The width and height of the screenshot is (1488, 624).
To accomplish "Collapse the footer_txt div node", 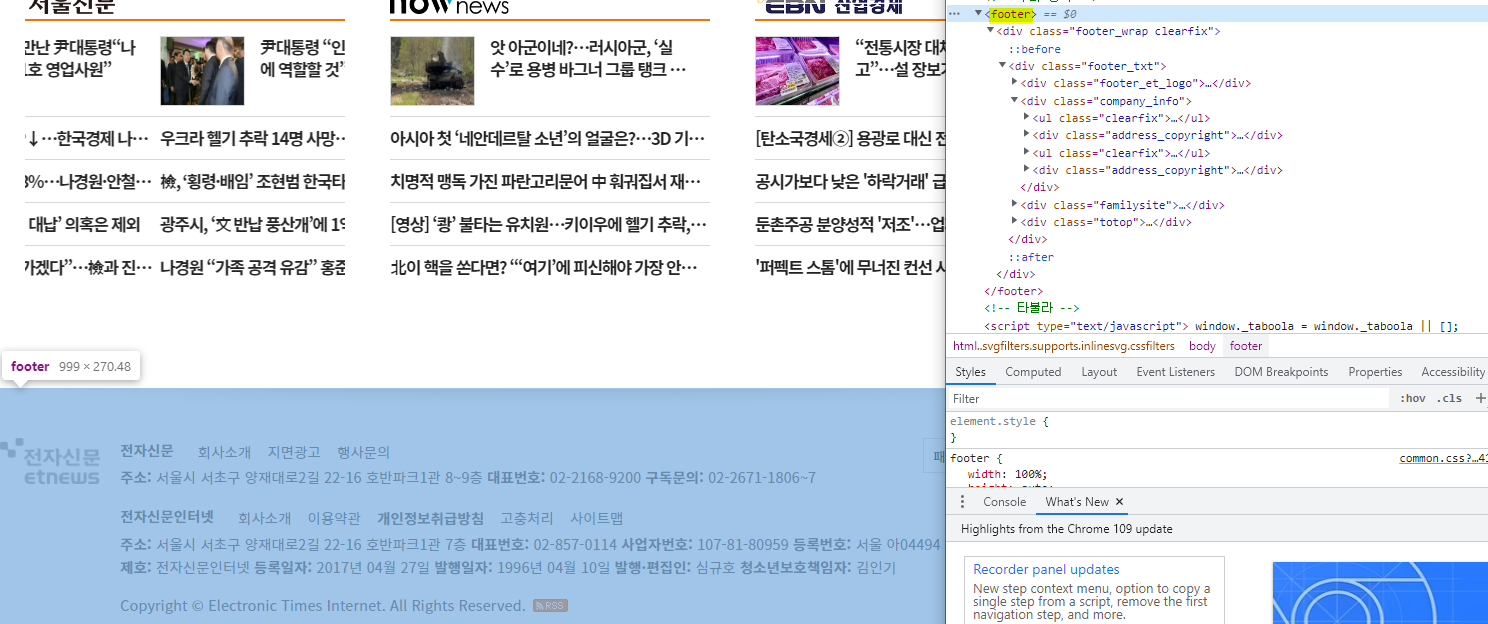I will (x=1002, y=66).
